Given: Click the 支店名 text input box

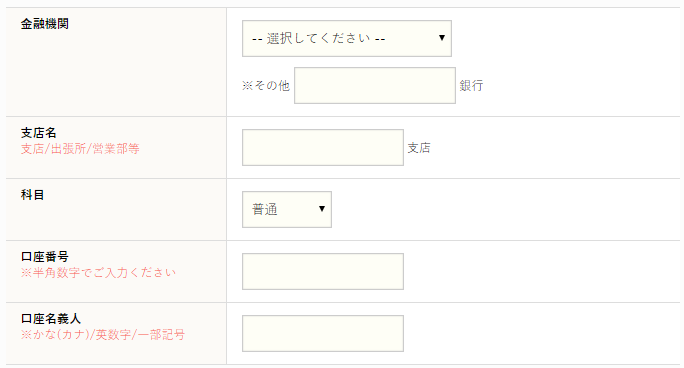Looking at the screenshot, I should pos(323,147).
